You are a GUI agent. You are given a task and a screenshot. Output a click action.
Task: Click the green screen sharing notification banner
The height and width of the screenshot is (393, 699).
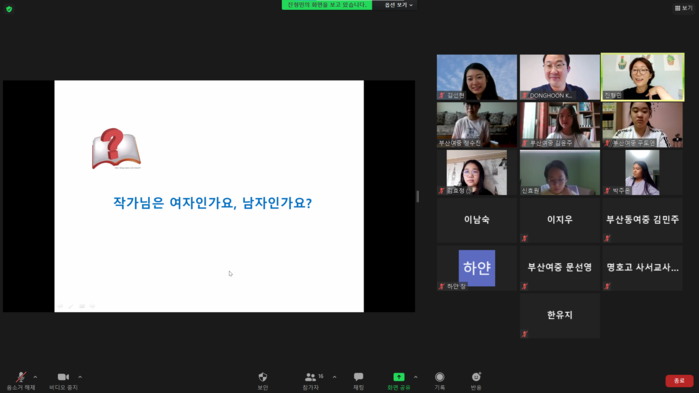[x=327, y=5]
